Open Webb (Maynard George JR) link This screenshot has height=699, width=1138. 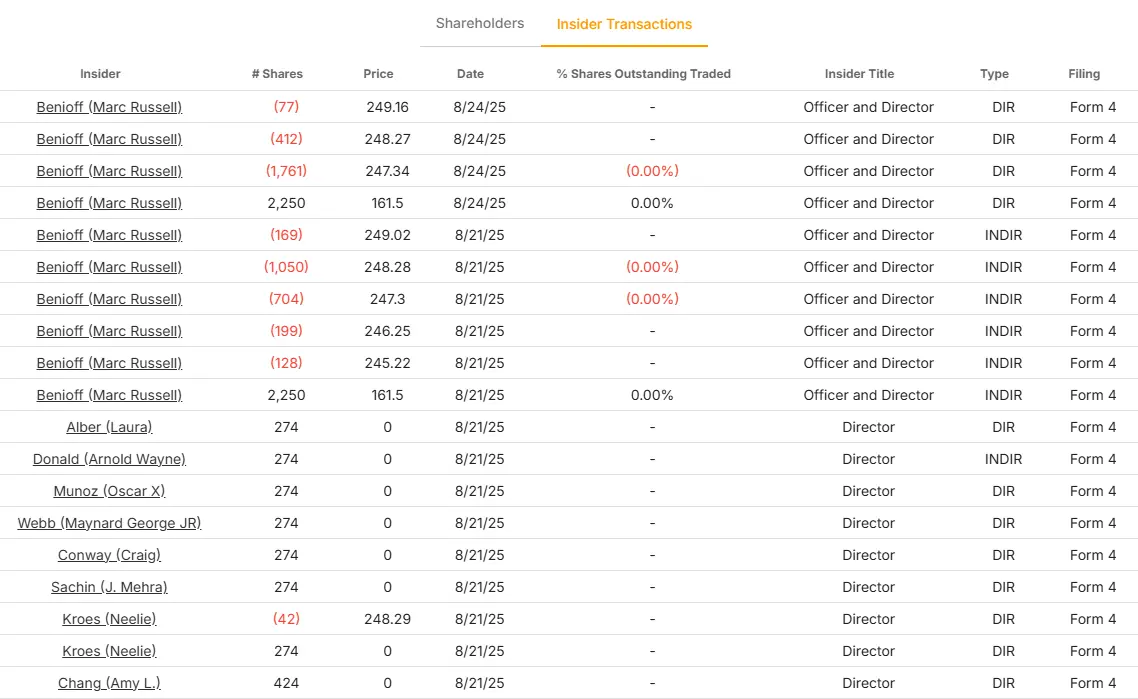(x=109, y=523)
